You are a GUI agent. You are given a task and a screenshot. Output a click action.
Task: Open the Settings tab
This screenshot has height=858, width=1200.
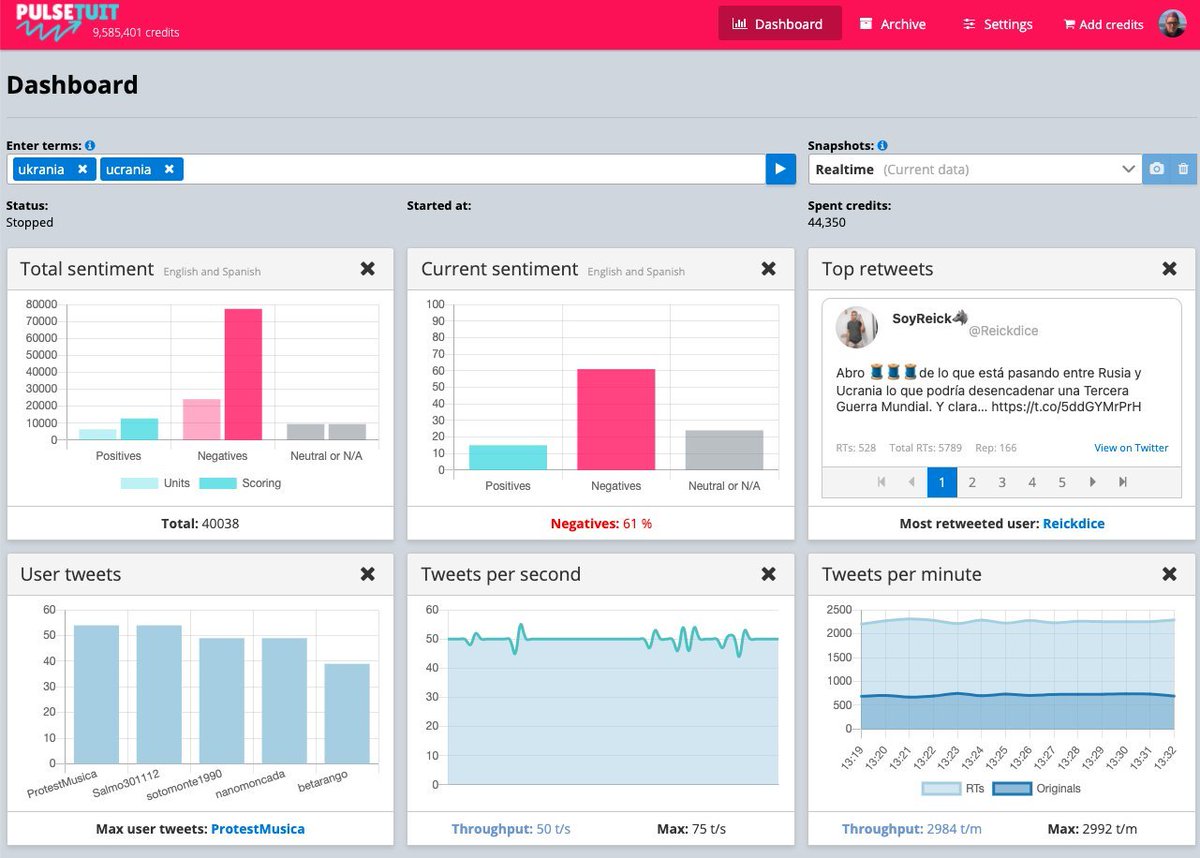point(998,24)
